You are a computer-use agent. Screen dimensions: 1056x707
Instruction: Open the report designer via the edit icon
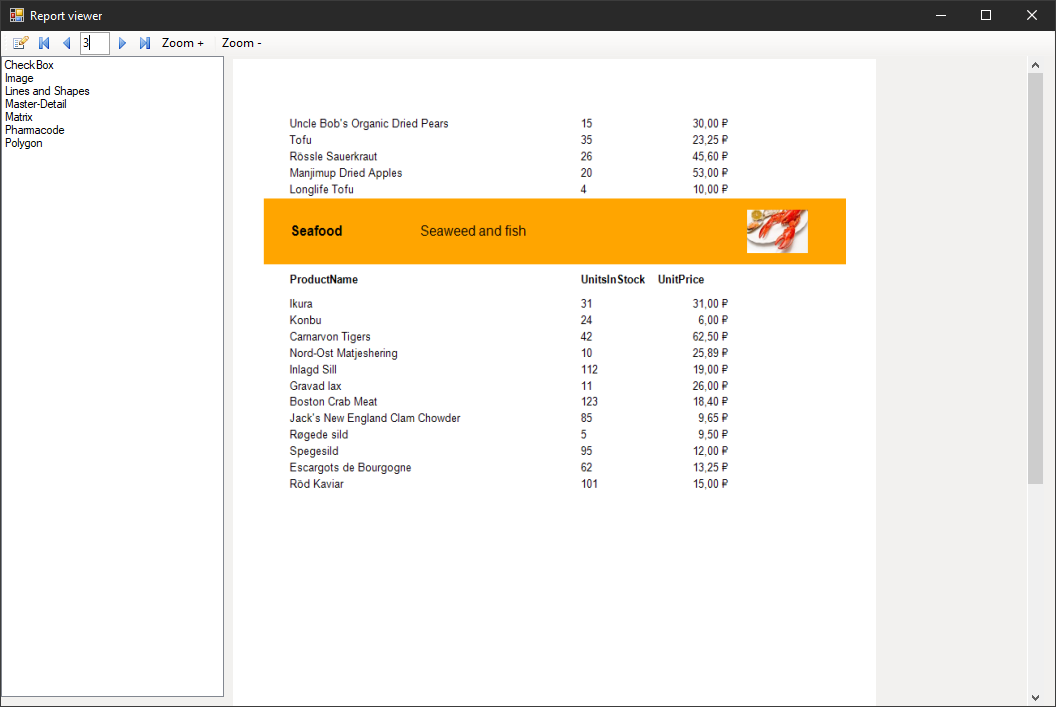[x=19, y=43]
